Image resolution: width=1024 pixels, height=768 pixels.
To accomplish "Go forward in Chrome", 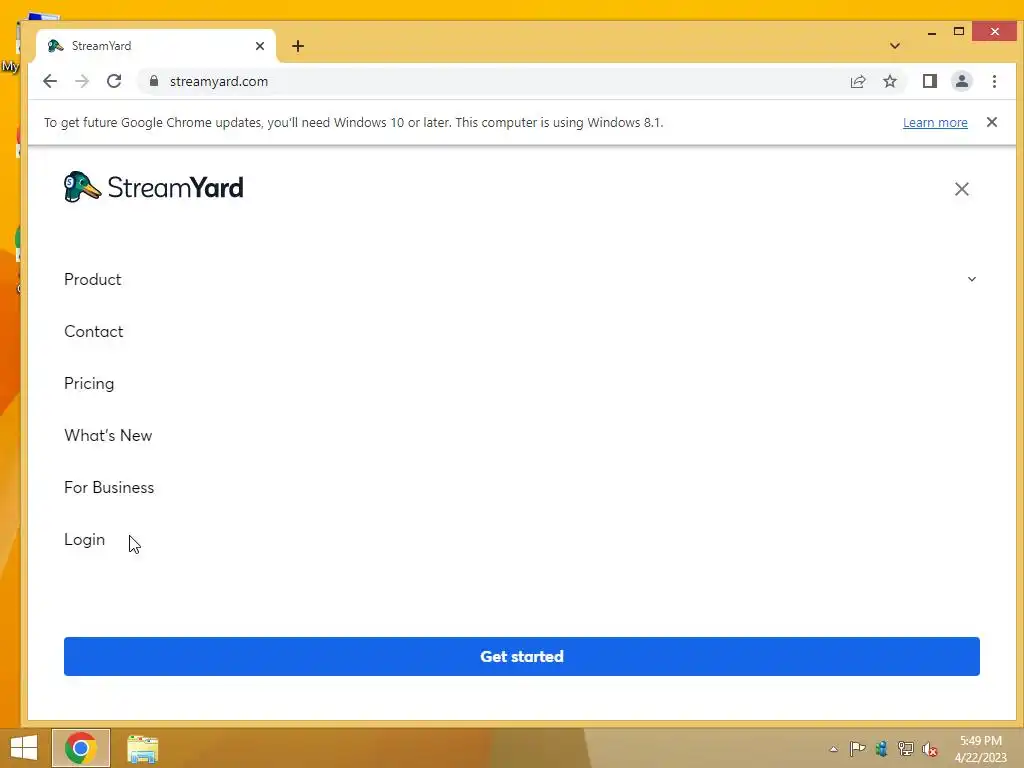I will [x=82, y=81].
